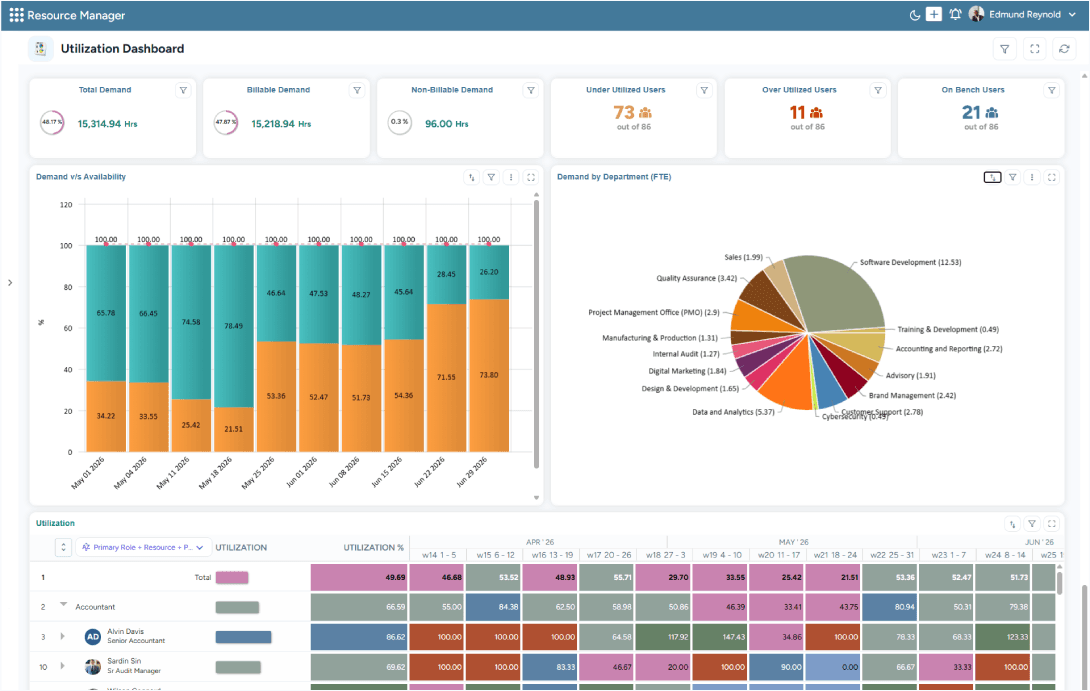The width and height of the screenshot is (1090, 691).
Task: Click the Demand v/s Availability chart scrollbar
Action: (536, 334)
